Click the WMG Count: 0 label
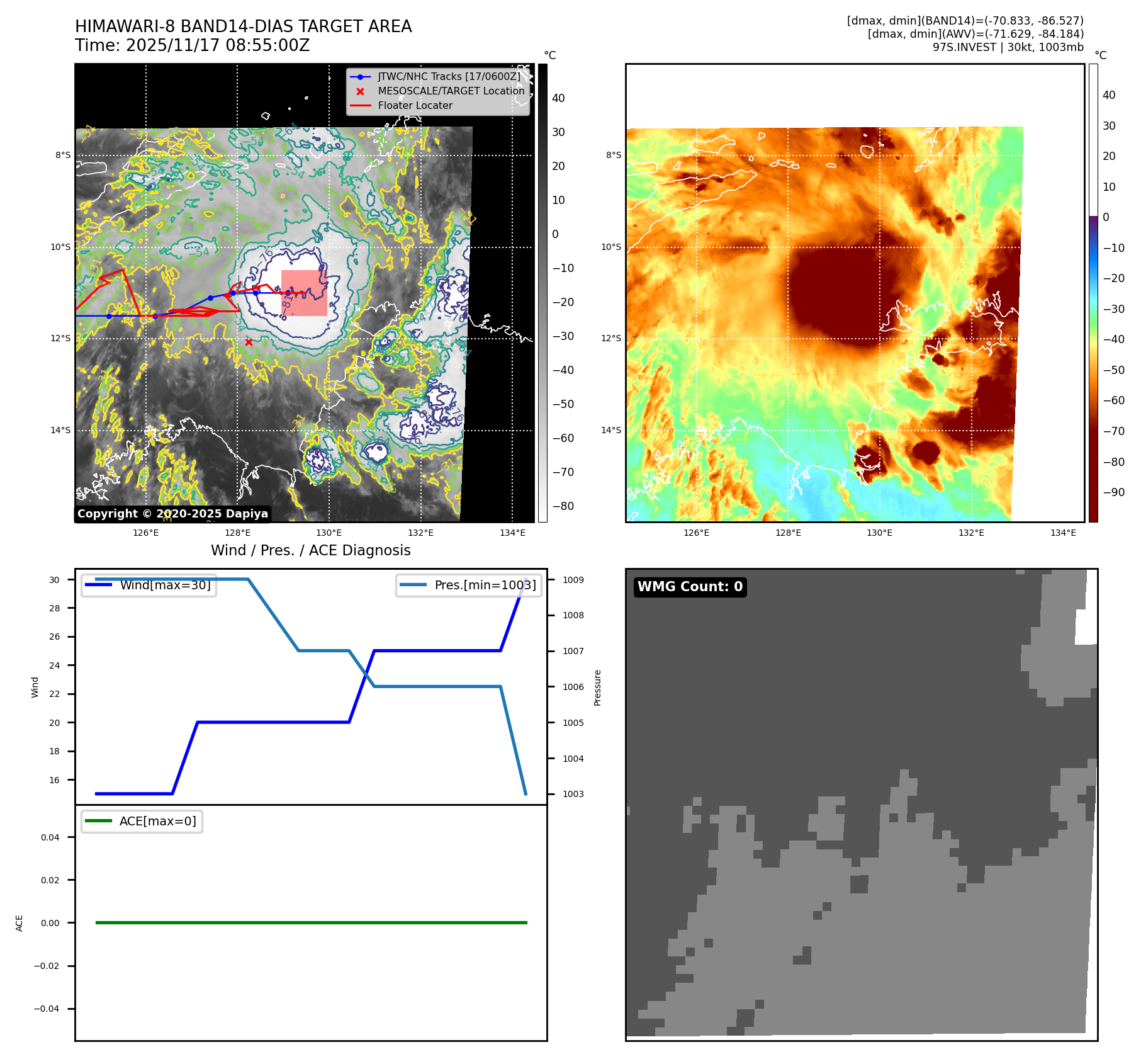 pos(690,587)
